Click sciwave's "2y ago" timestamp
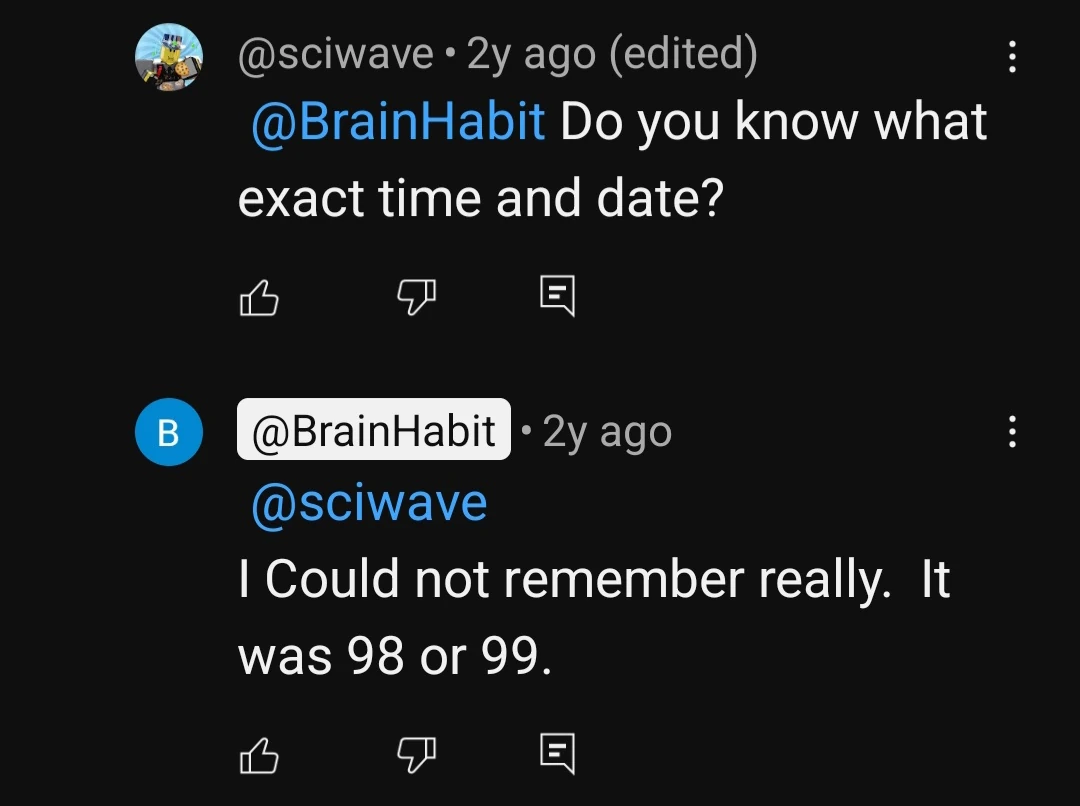Screen dimensions: 1080x806 click(530, 55)
